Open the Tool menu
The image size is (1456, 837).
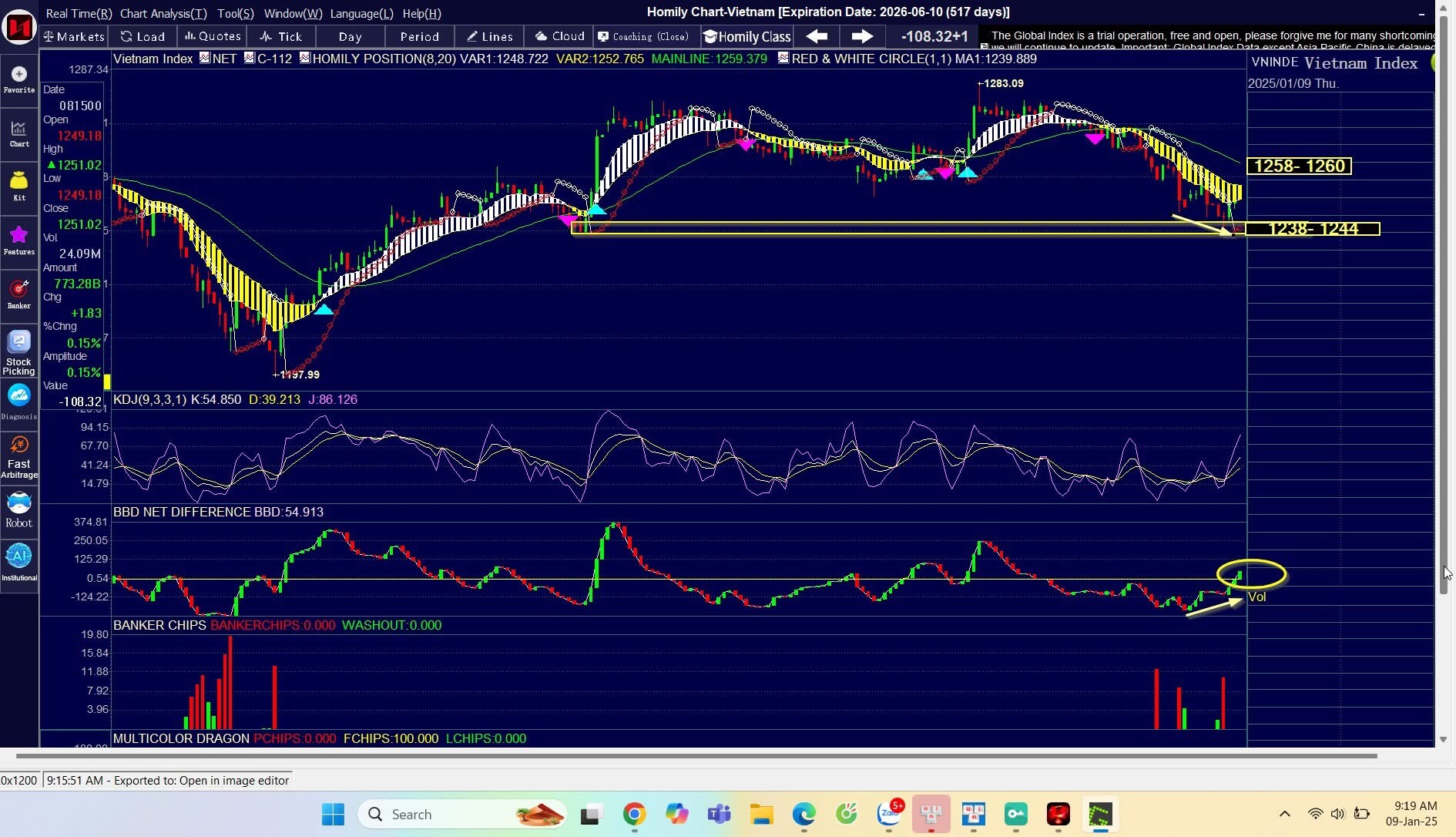235,13
